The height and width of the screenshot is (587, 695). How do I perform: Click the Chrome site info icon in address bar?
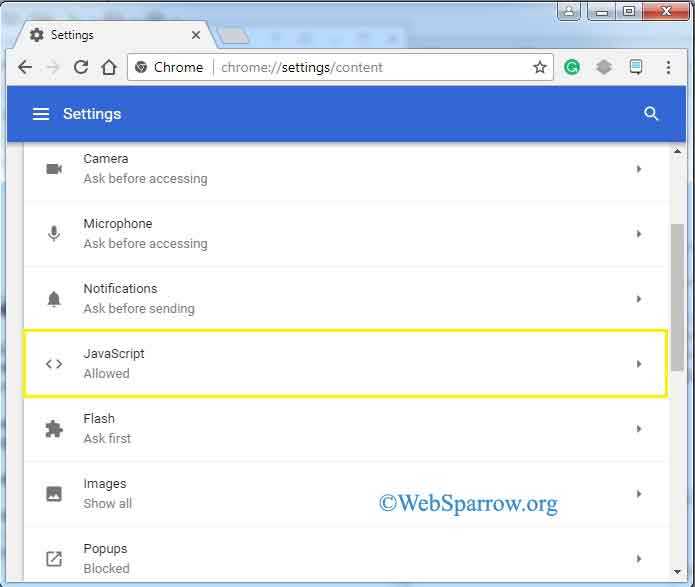pyautogui.click(x=141, y=67)
